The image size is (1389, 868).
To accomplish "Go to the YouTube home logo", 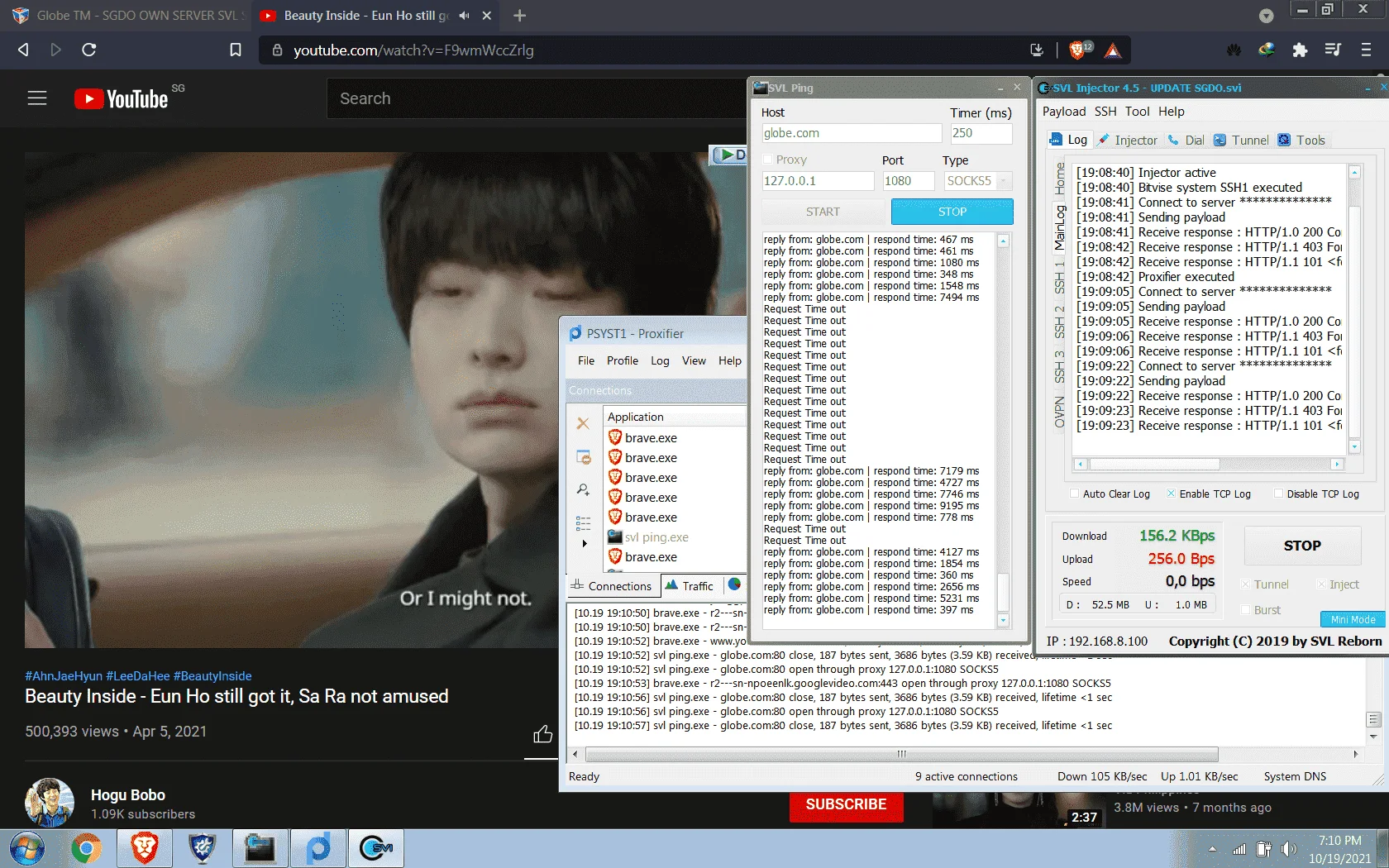I will (122, 99).
